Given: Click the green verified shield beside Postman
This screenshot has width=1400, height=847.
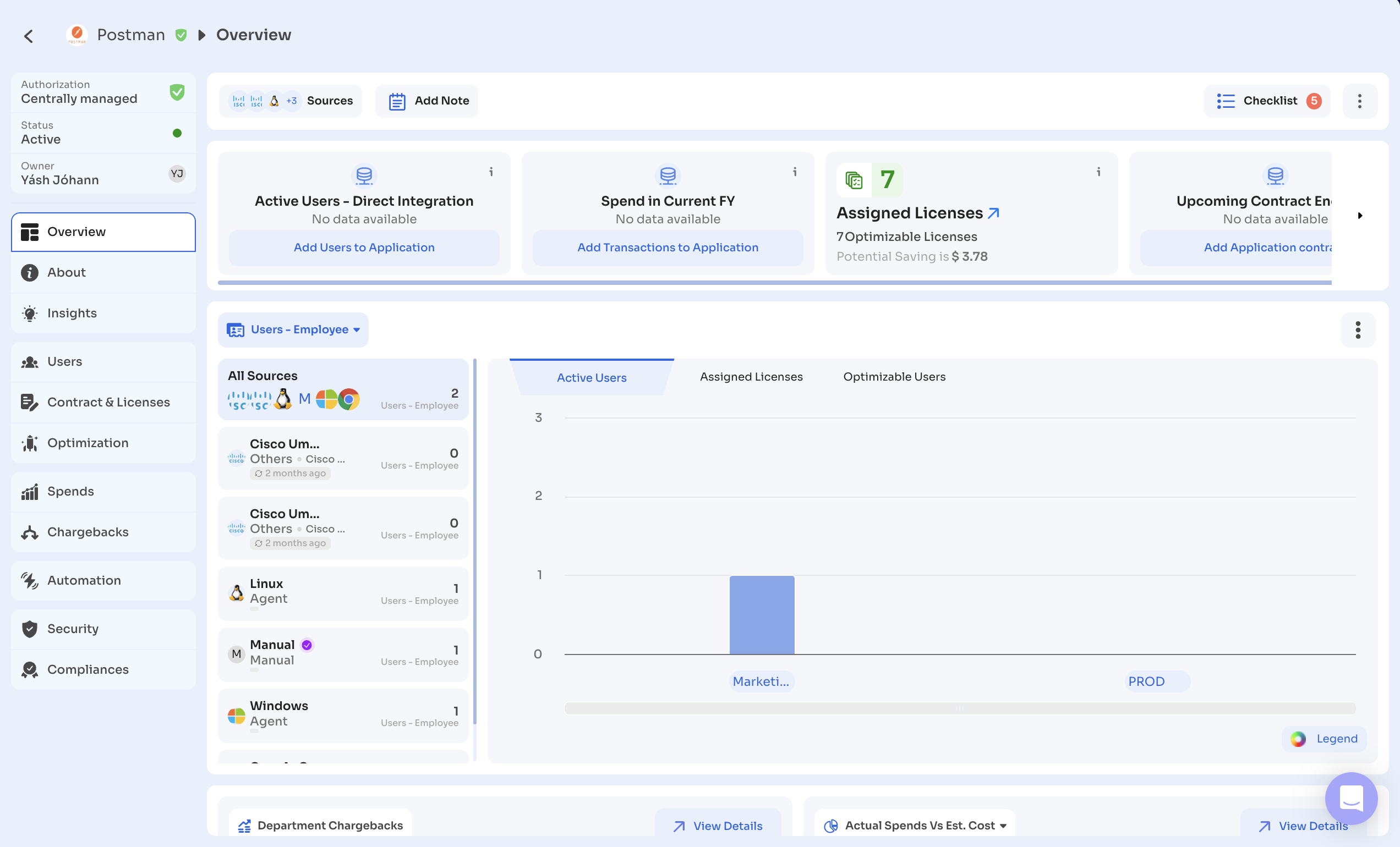Looking at the screenshot, I should coord(181,35).
